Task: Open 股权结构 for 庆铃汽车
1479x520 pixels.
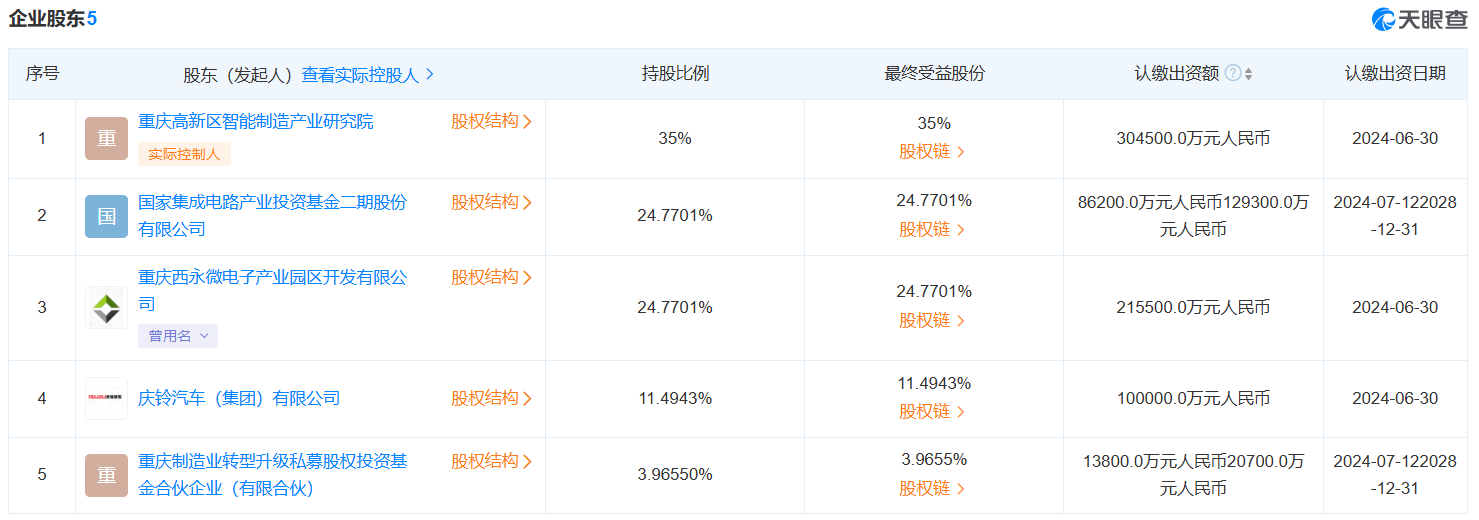Action: click(x=491, y=398)
